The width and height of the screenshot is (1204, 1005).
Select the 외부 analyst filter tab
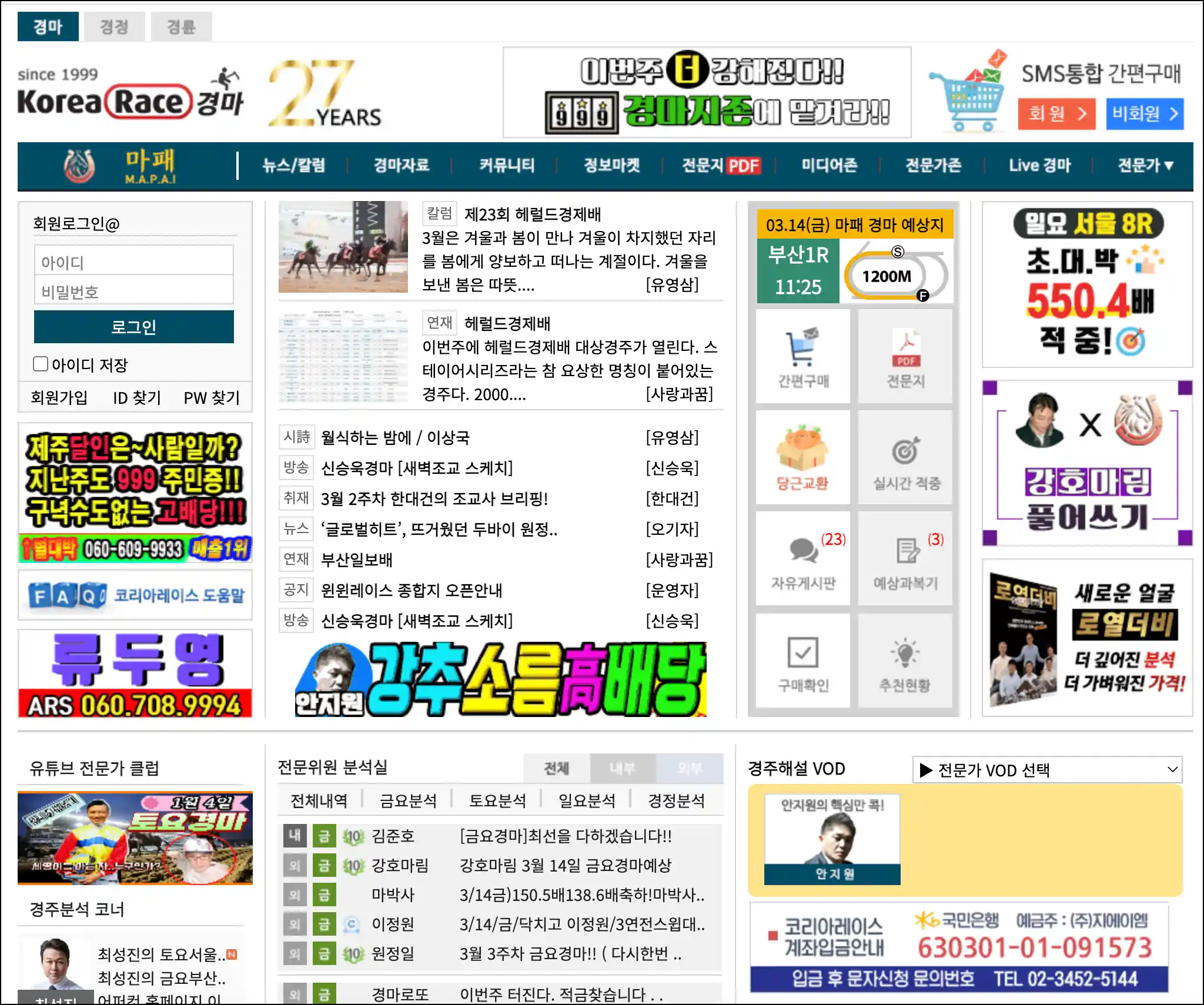click(690, 768)
